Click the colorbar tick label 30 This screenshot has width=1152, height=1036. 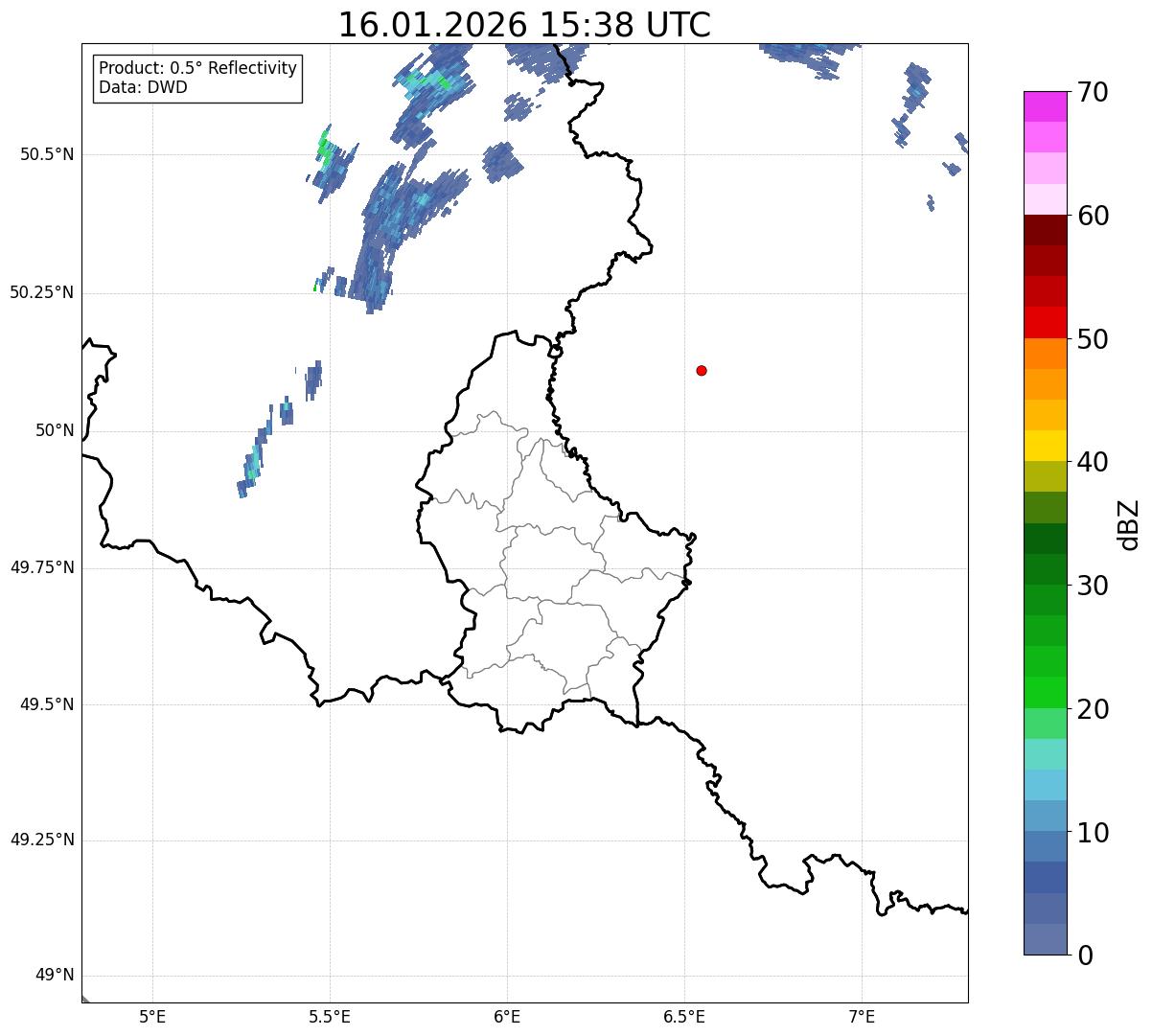coord(1093,586)
